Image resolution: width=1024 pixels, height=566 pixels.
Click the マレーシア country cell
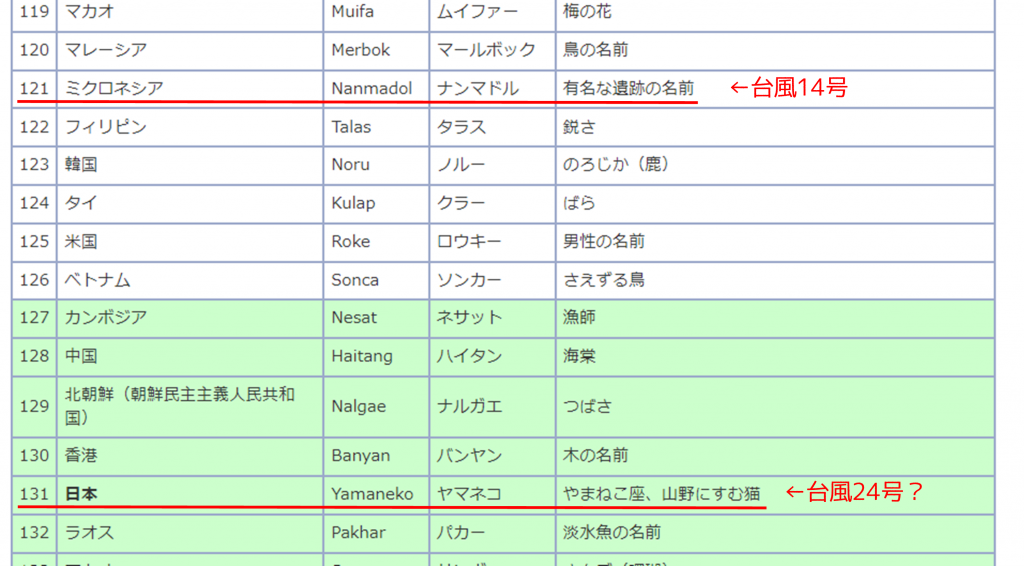point(106,50)
